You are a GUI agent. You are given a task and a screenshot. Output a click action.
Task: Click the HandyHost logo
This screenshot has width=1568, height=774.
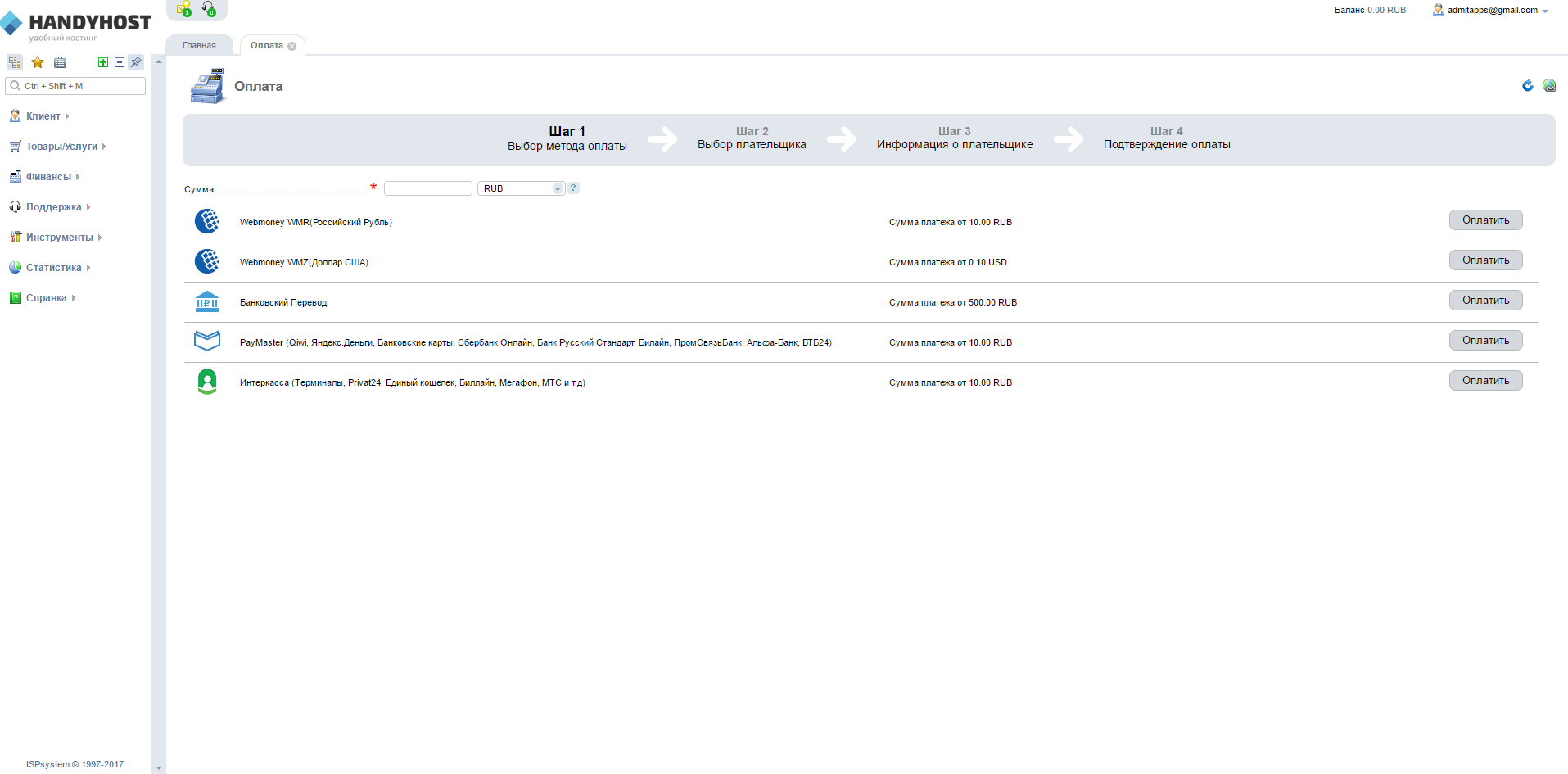(x=76, y=25)
